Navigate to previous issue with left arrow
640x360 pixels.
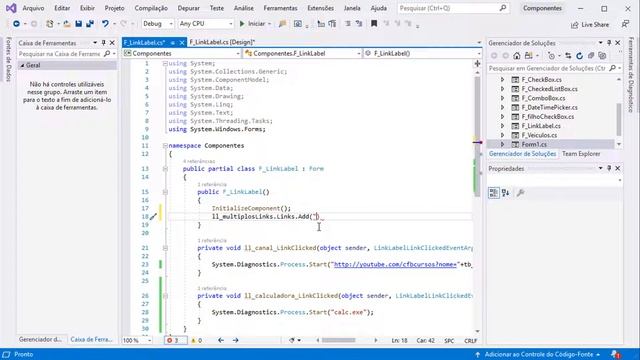click(221, 340)
